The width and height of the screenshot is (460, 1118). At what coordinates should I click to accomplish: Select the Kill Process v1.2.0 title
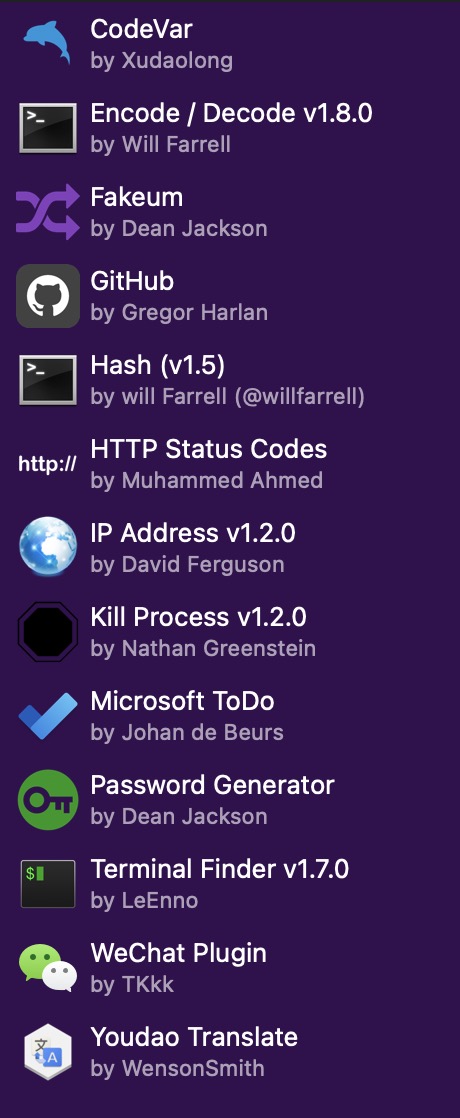pos(198,617)
